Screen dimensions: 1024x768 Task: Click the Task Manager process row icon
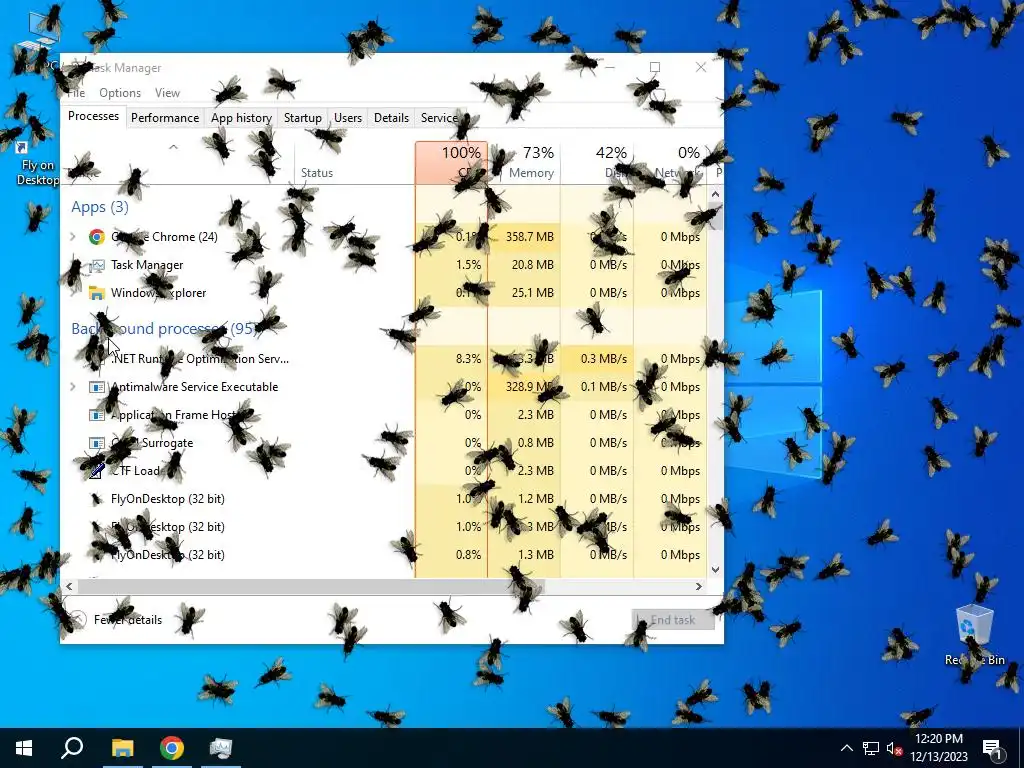point(97,265)
